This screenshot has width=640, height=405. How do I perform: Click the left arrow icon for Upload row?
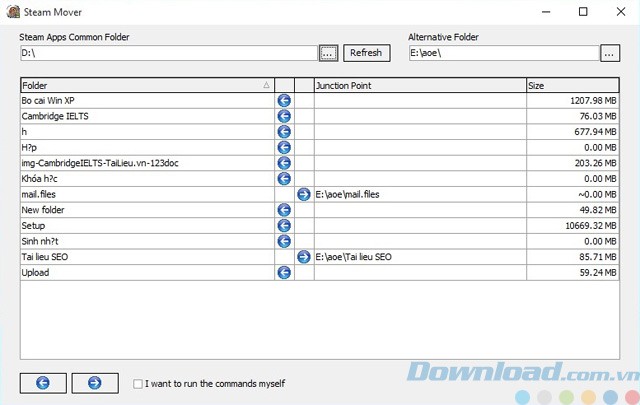tap(284, 272)
